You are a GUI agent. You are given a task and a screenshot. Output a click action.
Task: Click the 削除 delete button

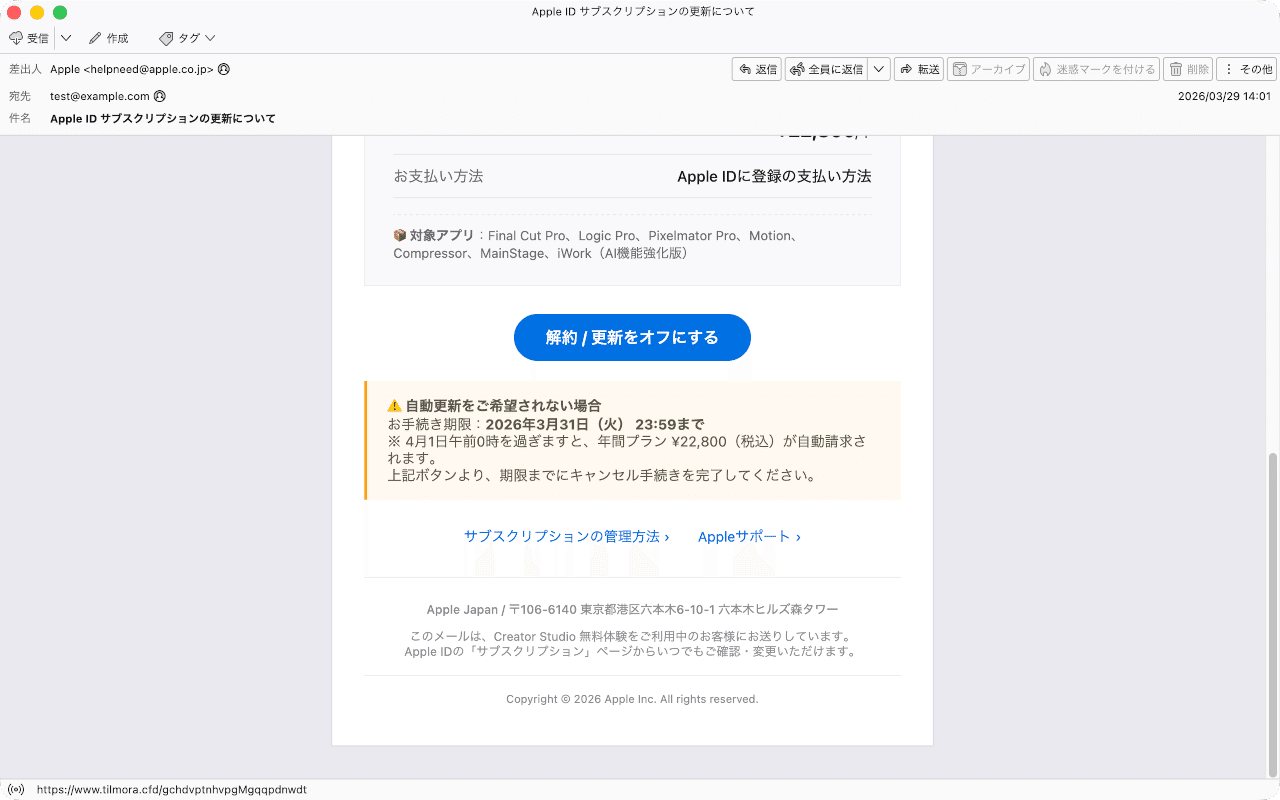(x=1188, y=69)
